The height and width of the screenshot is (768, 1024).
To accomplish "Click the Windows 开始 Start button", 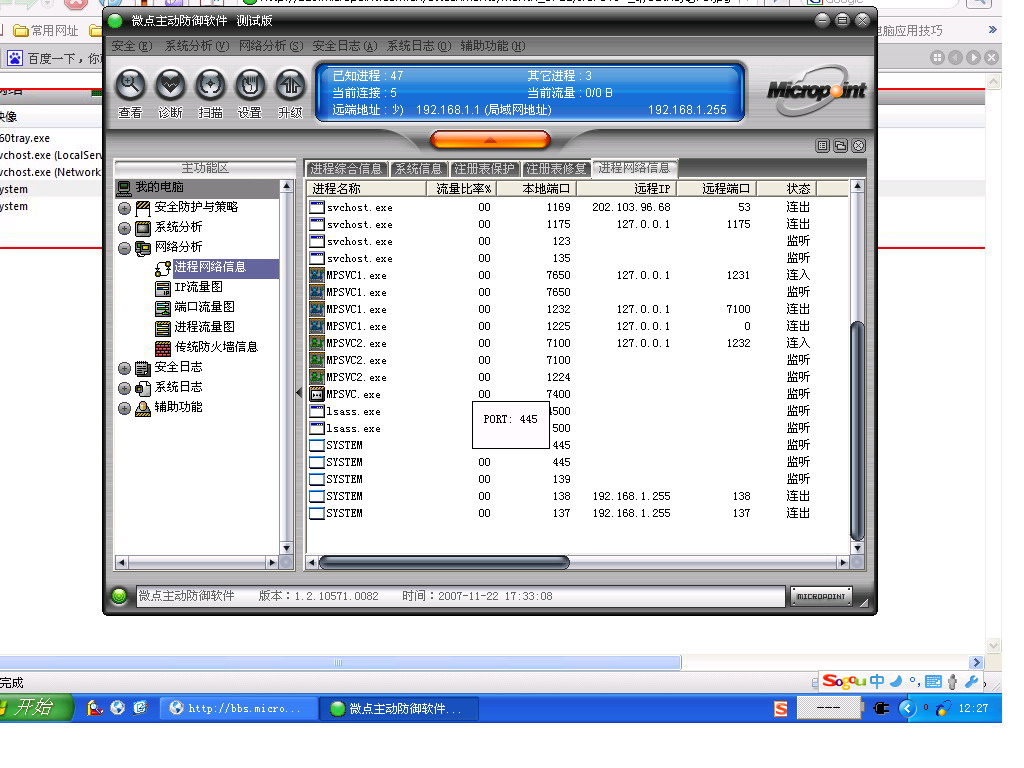I will (35, 708).
